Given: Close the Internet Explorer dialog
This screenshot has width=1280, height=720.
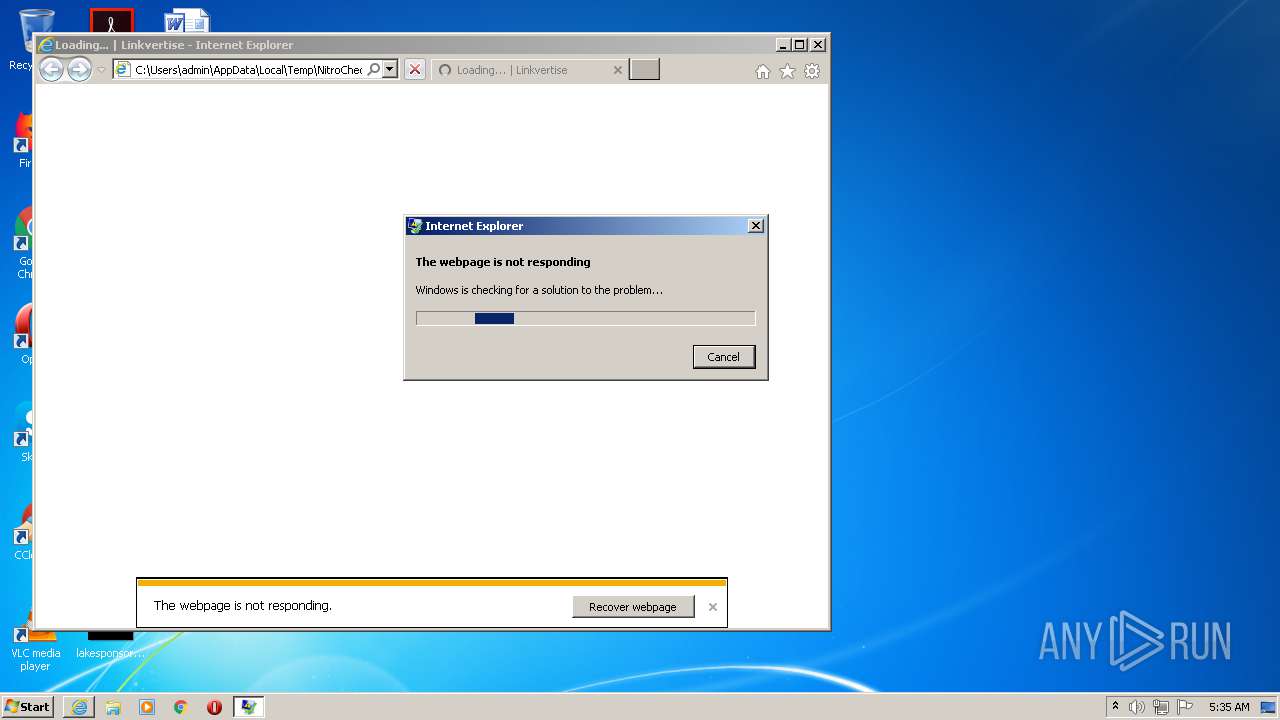Looking at the screenshot, I should pos(756,226).
